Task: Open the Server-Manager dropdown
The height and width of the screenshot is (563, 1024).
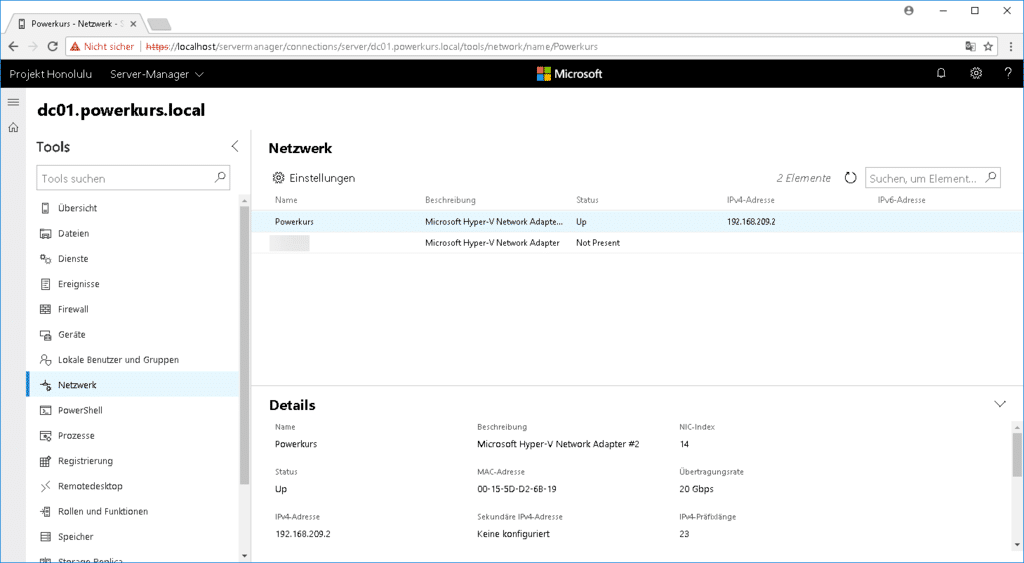Action: click(157, 74)
